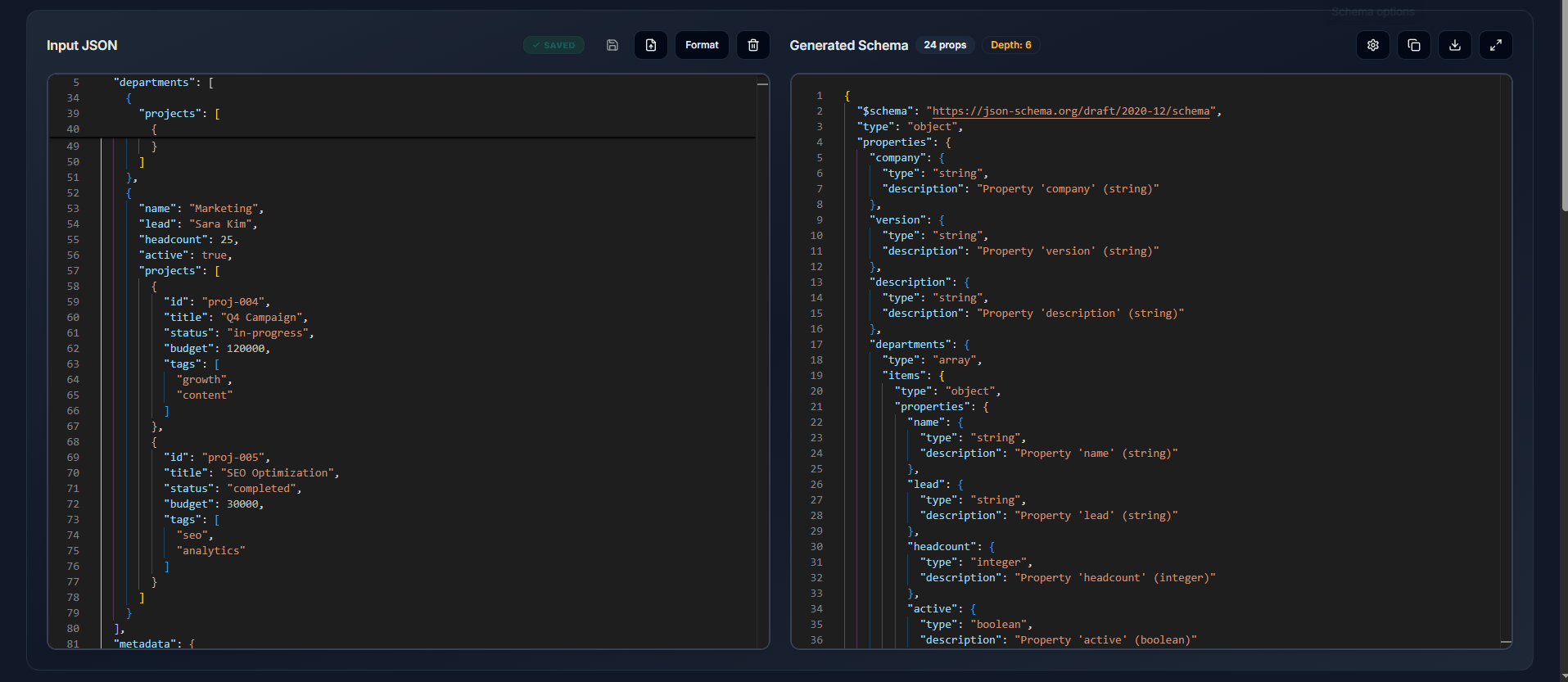Click the "Marketing" value in input JSON

point(224,209)
